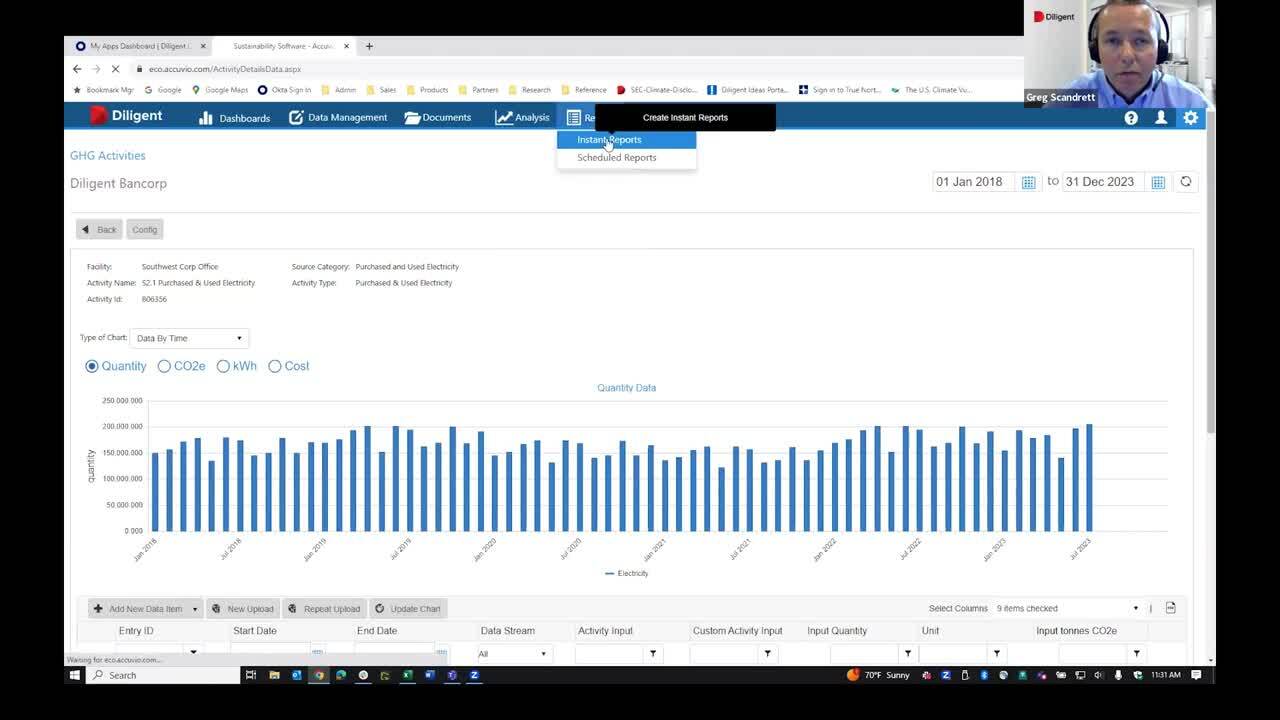1280x720 pixels.
Task: Click the Repeat Upload button
Action: [324, 608]
